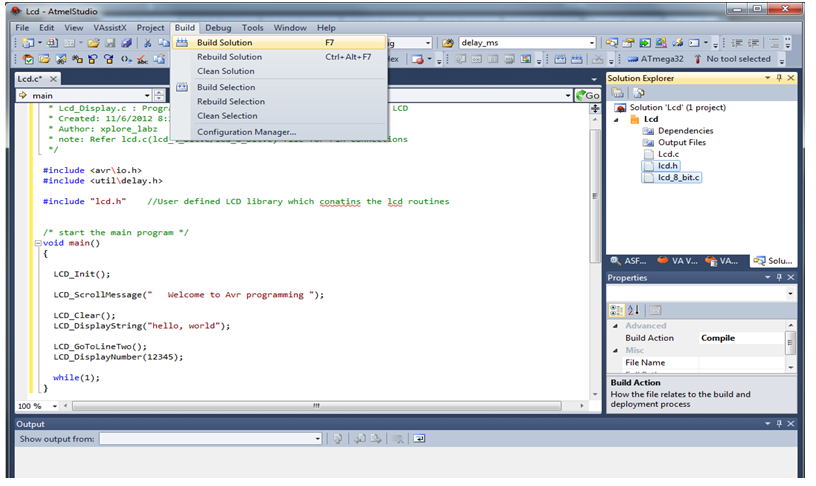Image resolution: width=816 pixels, height=486 pixels.
Task: Open the Show output from dropdown
Action: [317, 439]
